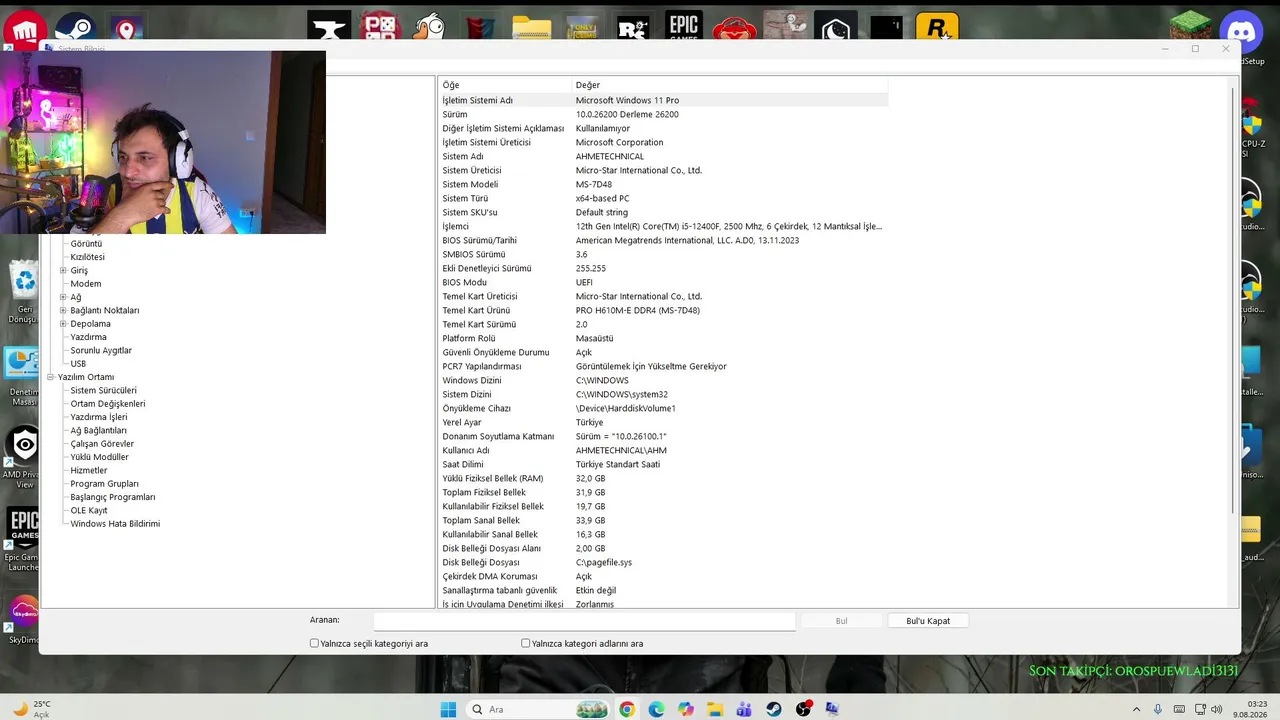
Task: Select System Information taskbar icon
Action: (832, 709)
